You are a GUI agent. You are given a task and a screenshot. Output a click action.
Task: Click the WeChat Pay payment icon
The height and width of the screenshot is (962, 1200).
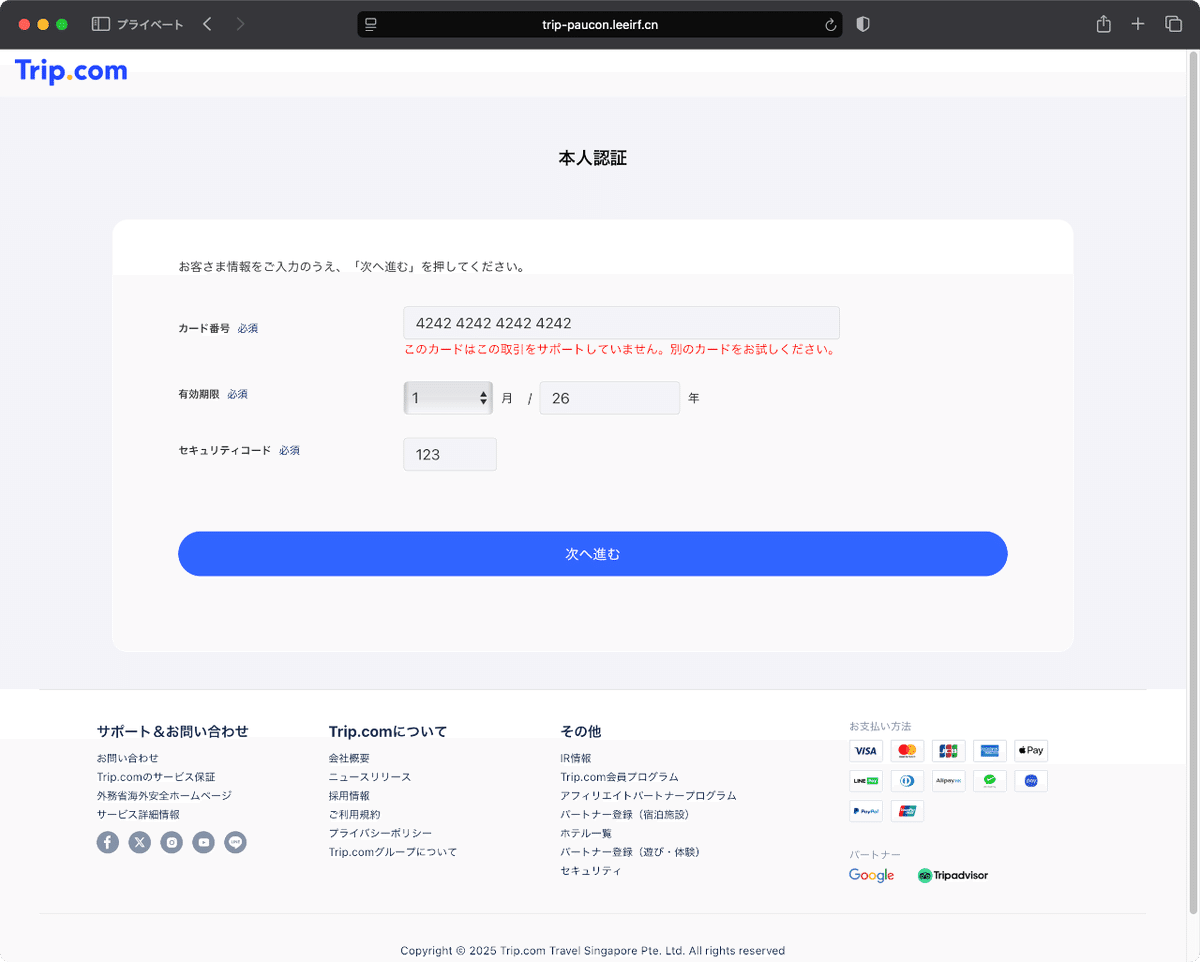990,780
